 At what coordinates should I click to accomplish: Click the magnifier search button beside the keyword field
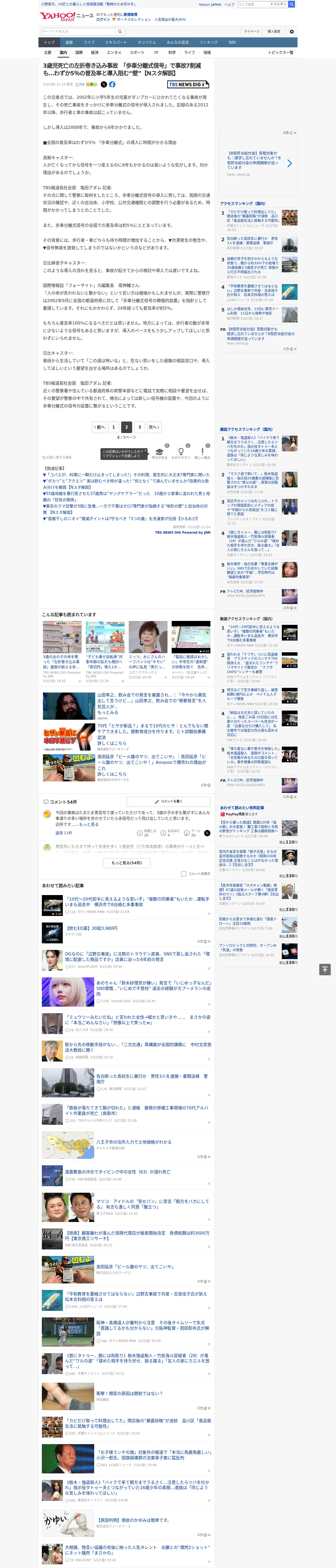[120, 31]
